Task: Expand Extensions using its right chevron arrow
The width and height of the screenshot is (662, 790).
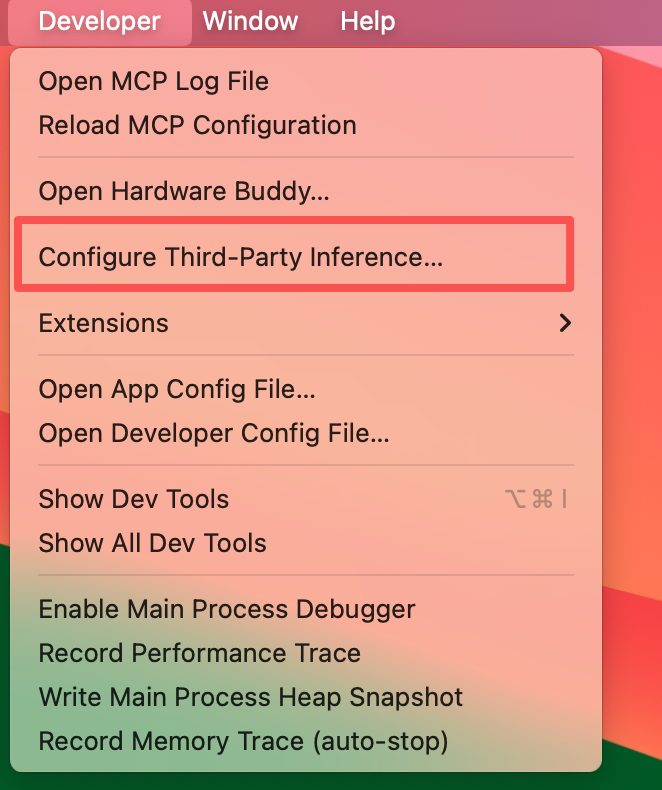Action: [565, 323]
